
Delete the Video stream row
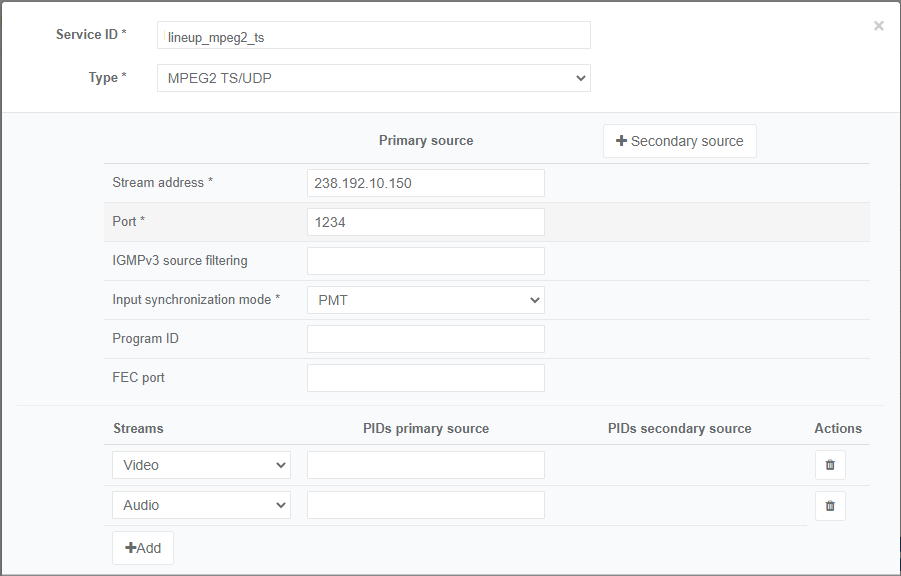[x=830, y=465]
